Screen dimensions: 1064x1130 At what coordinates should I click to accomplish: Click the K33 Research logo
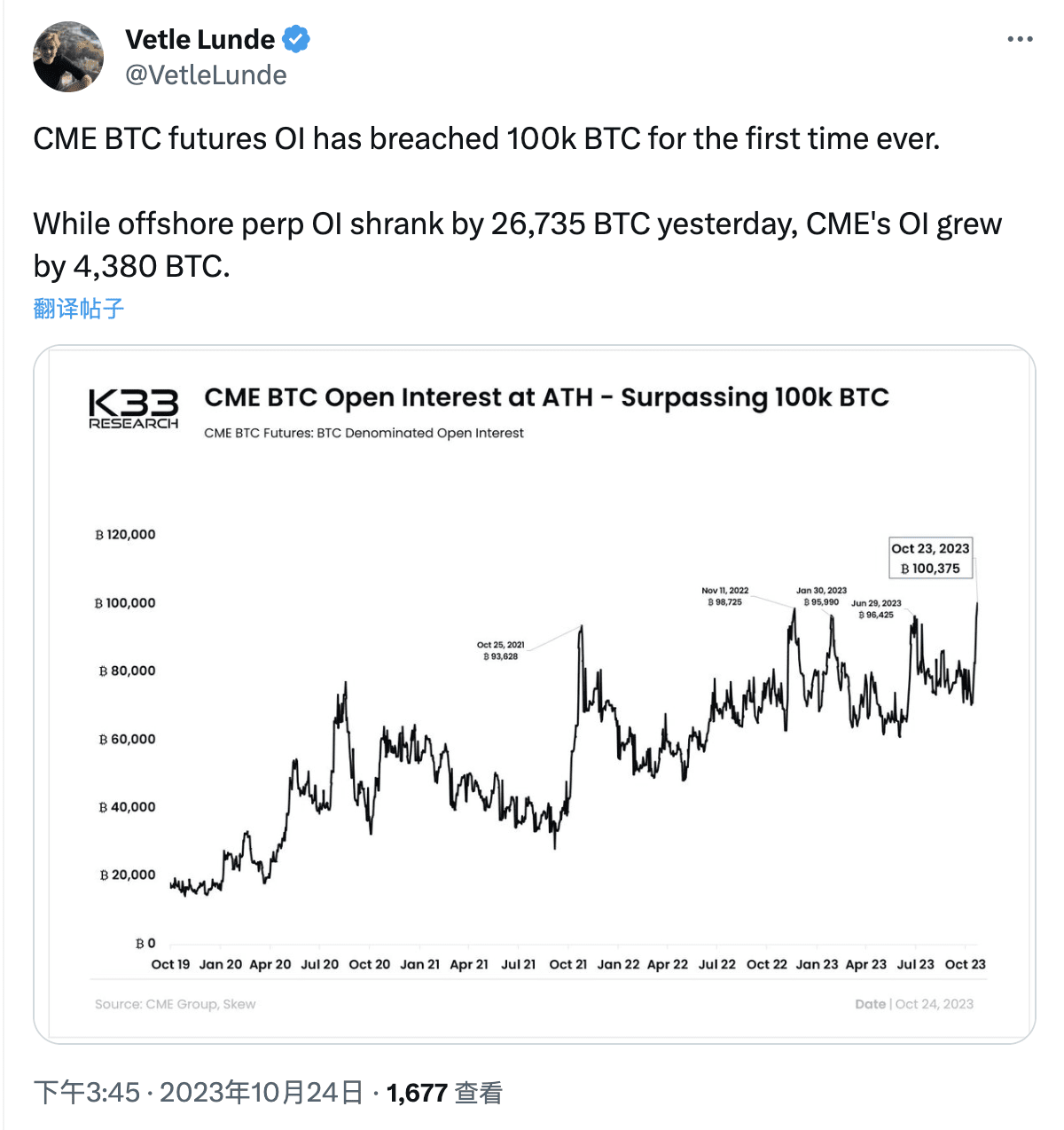(133, 407)
